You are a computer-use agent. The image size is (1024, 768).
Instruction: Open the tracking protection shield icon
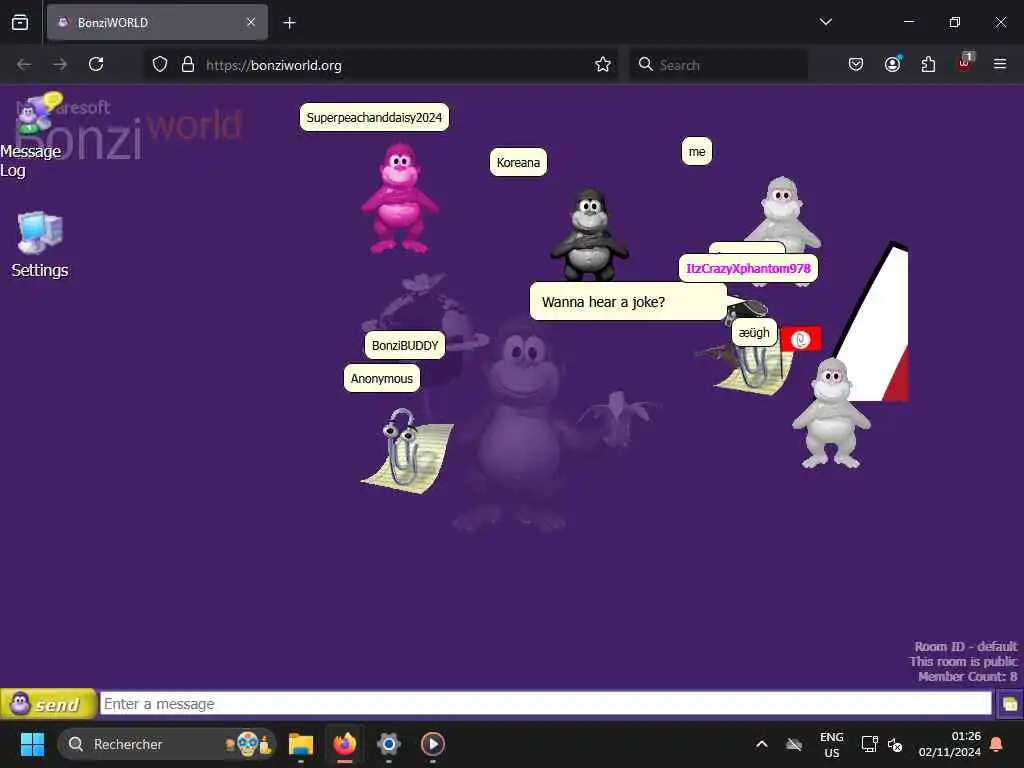[x=160, y=65]
